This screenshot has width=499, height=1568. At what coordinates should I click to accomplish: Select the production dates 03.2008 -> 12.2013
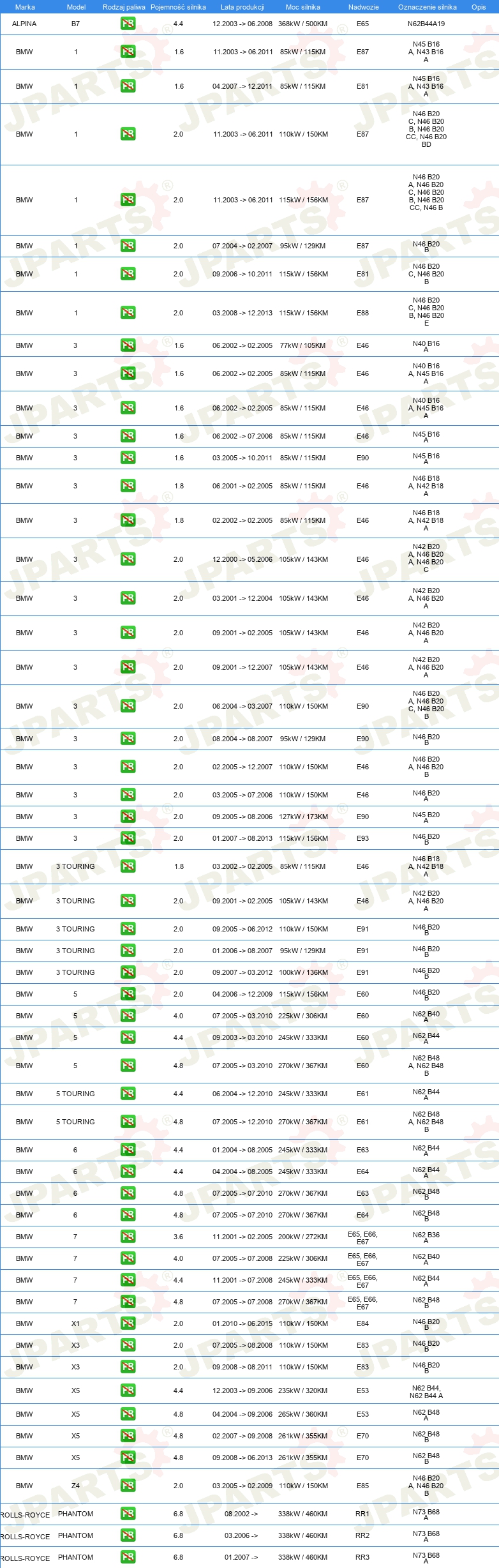(242, 313)
